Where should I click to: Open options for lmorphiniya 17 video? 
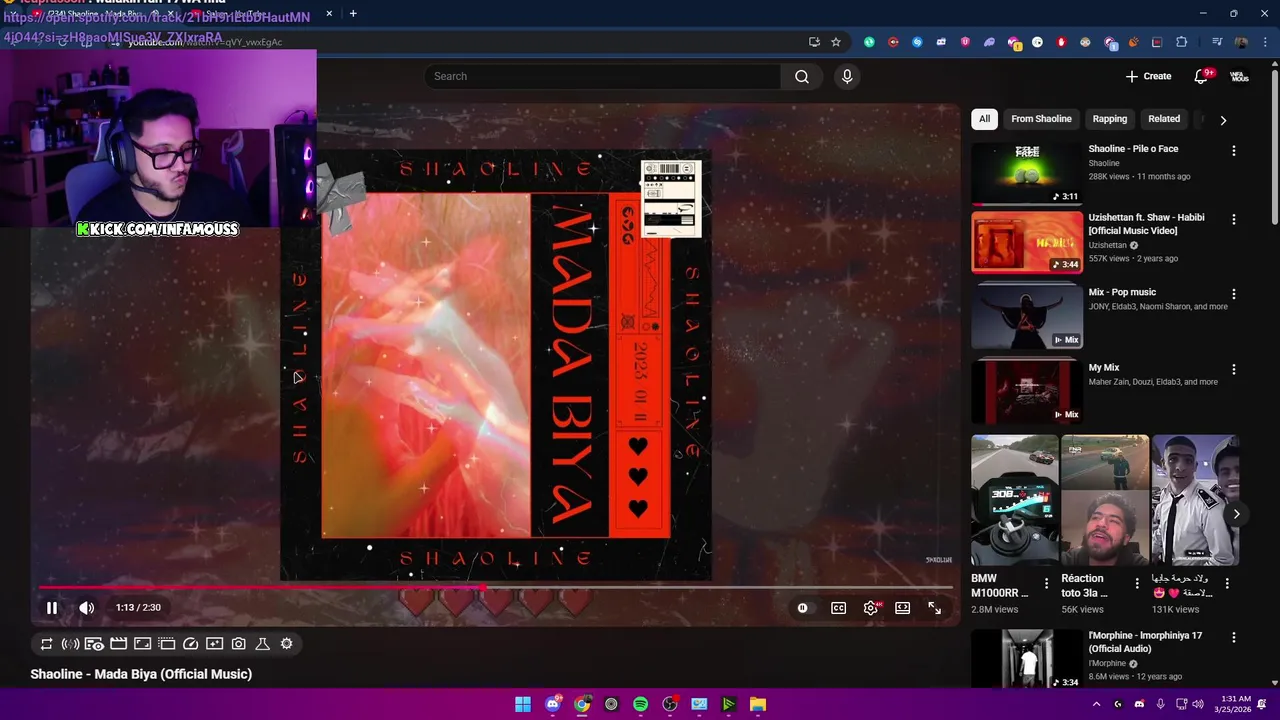1233,637
